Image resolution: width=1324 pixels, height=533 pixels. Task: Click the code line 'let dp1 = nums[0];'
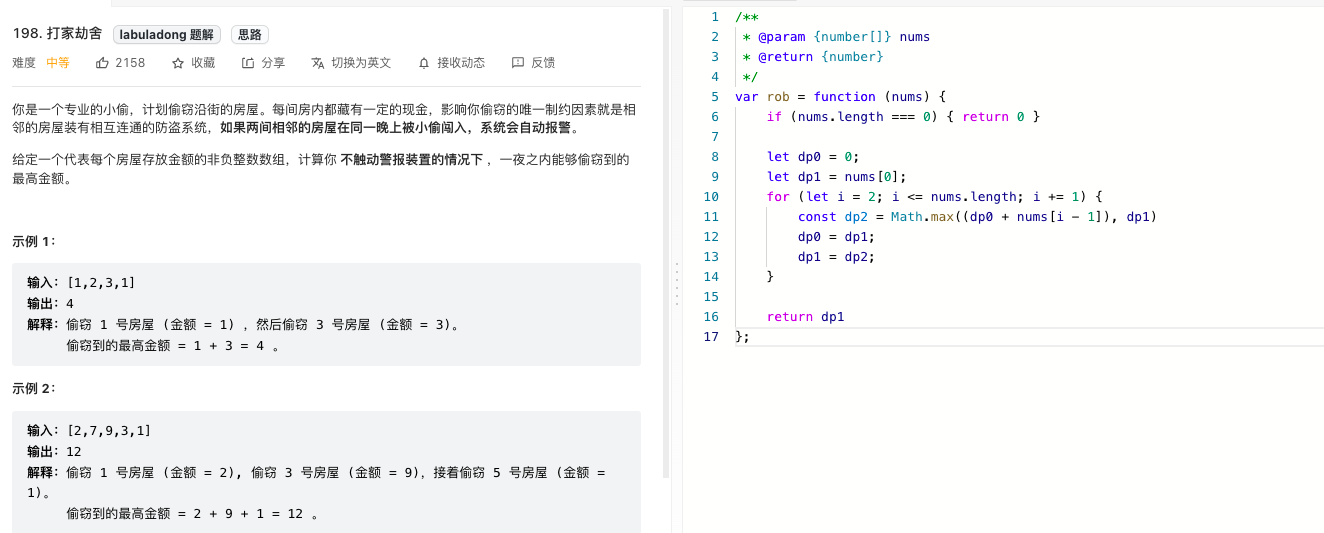click(x=836, y=177)
